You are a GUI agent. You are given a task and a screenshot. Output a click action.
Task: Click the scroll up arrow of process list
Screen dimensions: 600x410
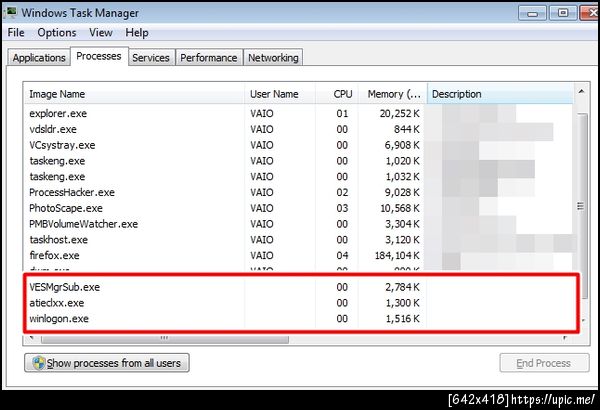pyautogui.click(x=581, y=91)
